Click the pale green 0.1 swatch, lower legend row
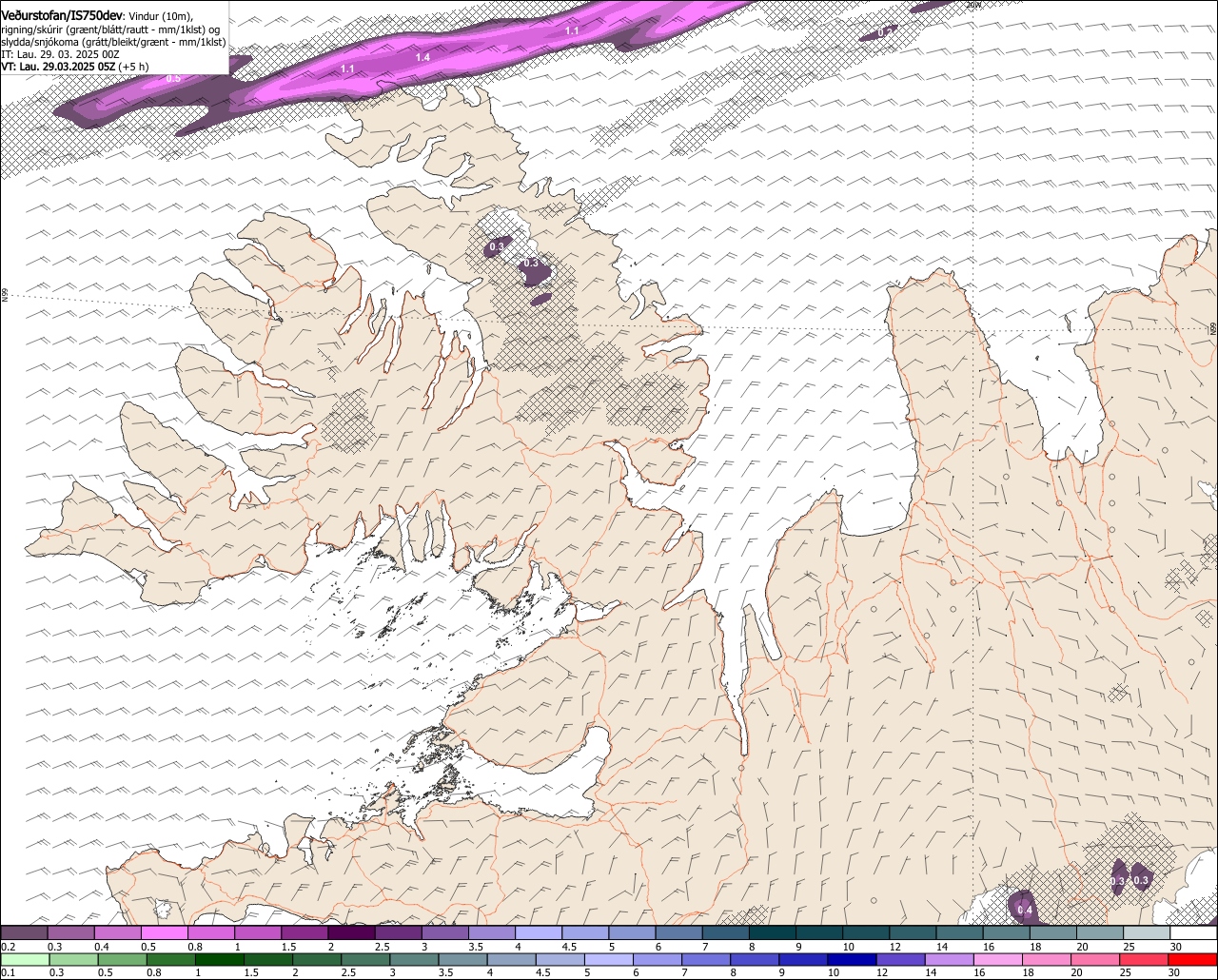This screenshot has height=980, width=1218. tap(24, 959)
